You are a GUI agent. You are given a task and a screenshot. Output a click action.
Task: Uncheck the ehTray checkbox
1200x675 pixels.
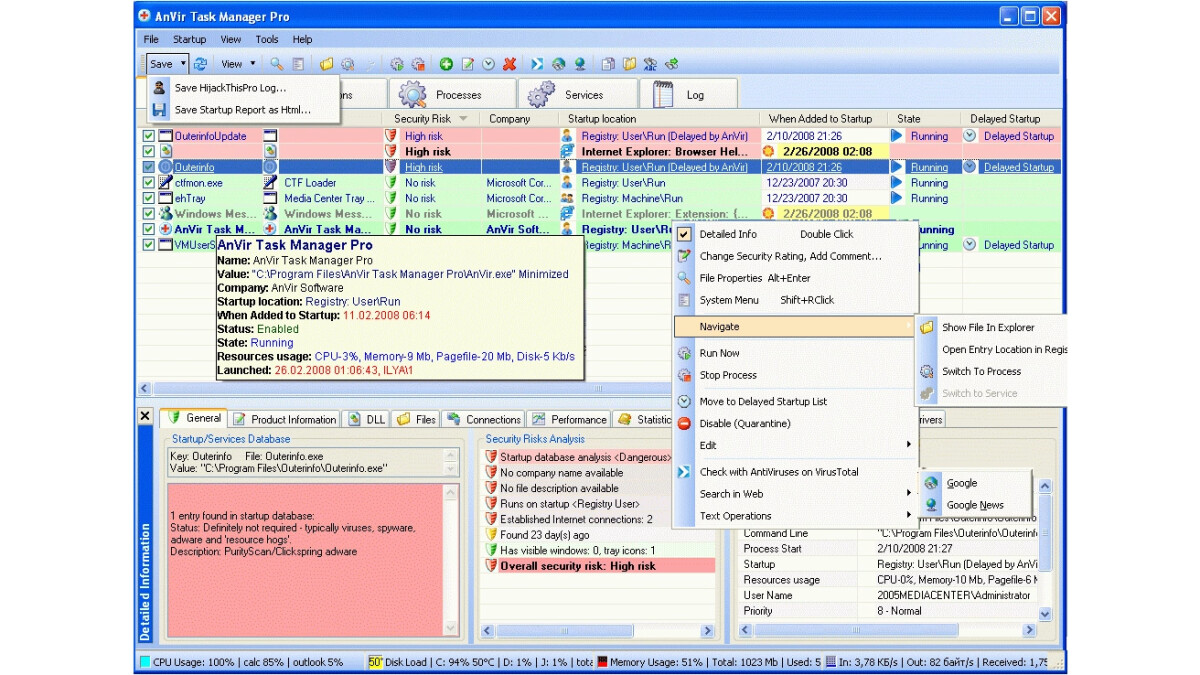point(149,198)
